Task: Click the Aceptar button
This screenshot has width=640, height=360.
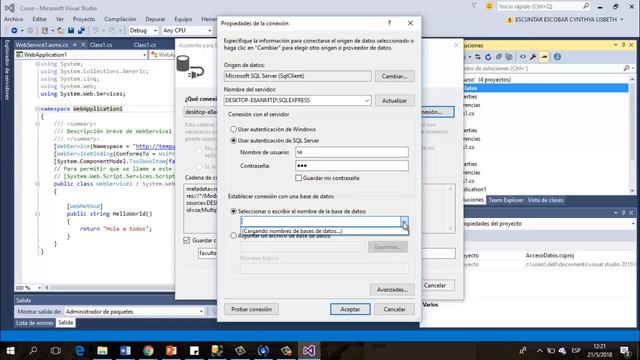Action: click(x=350, y=309)
